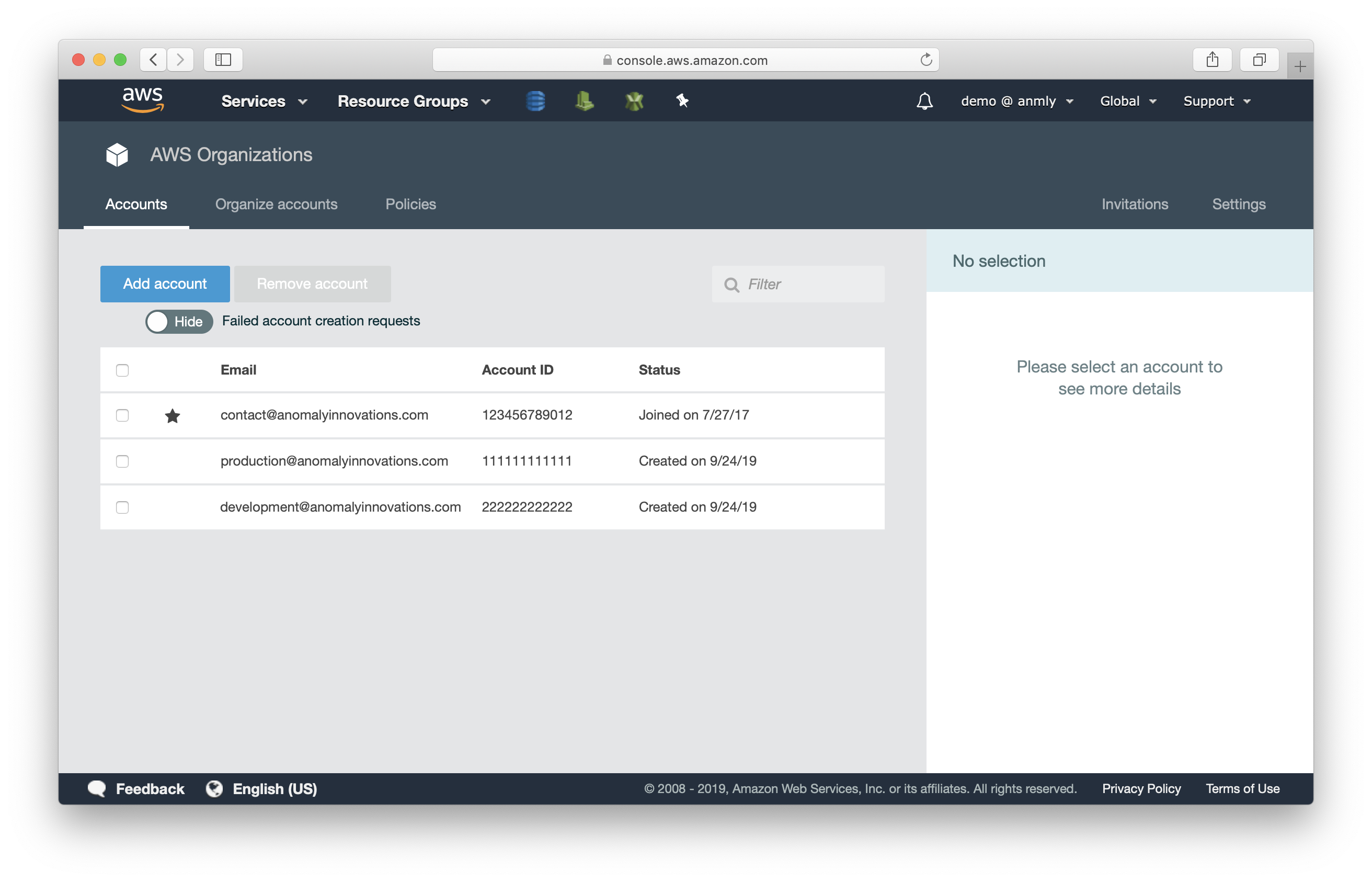This screenshot has height=882, width=1372.
Task: Click the star icon next to contact account
Action: coord(172,414)
